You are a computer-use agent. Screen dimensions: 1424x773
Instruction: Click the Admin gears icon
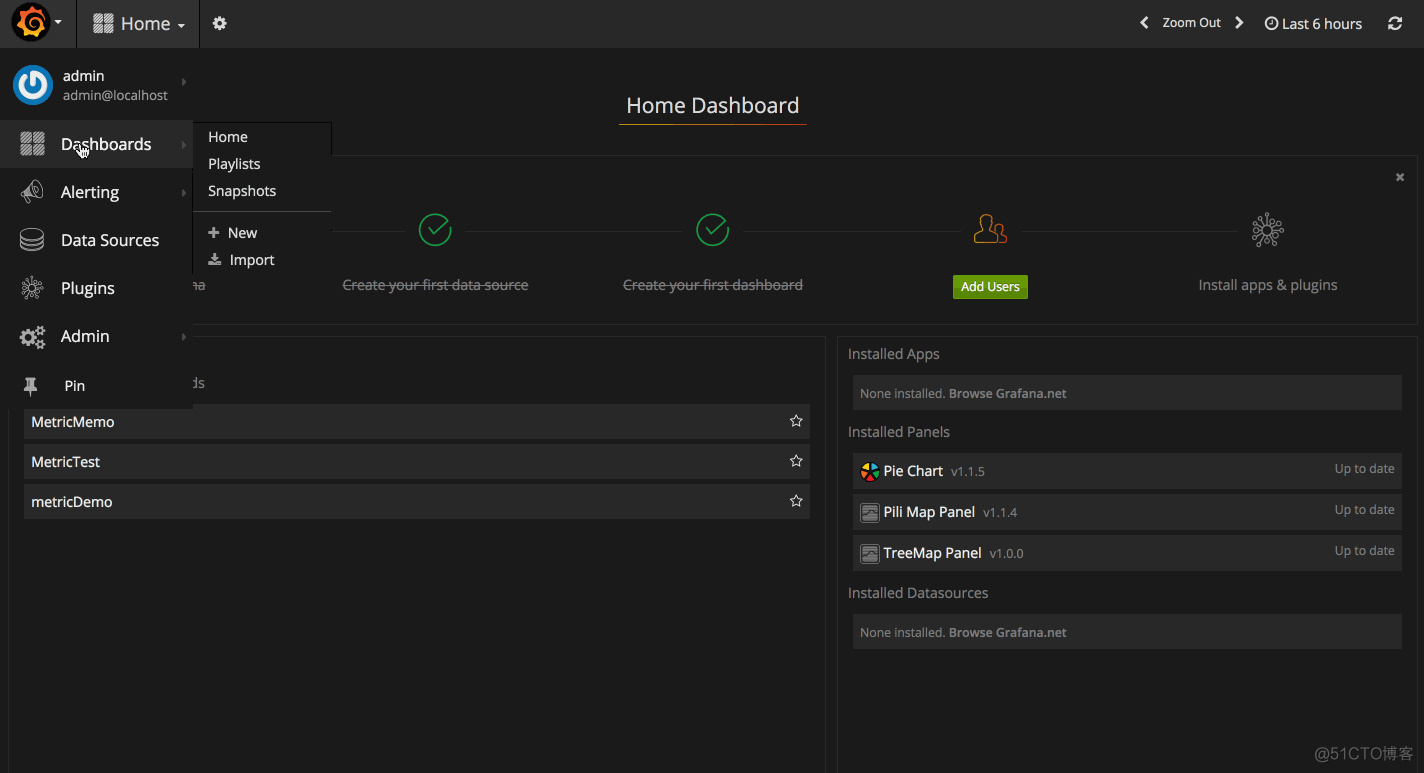(33, 337)
